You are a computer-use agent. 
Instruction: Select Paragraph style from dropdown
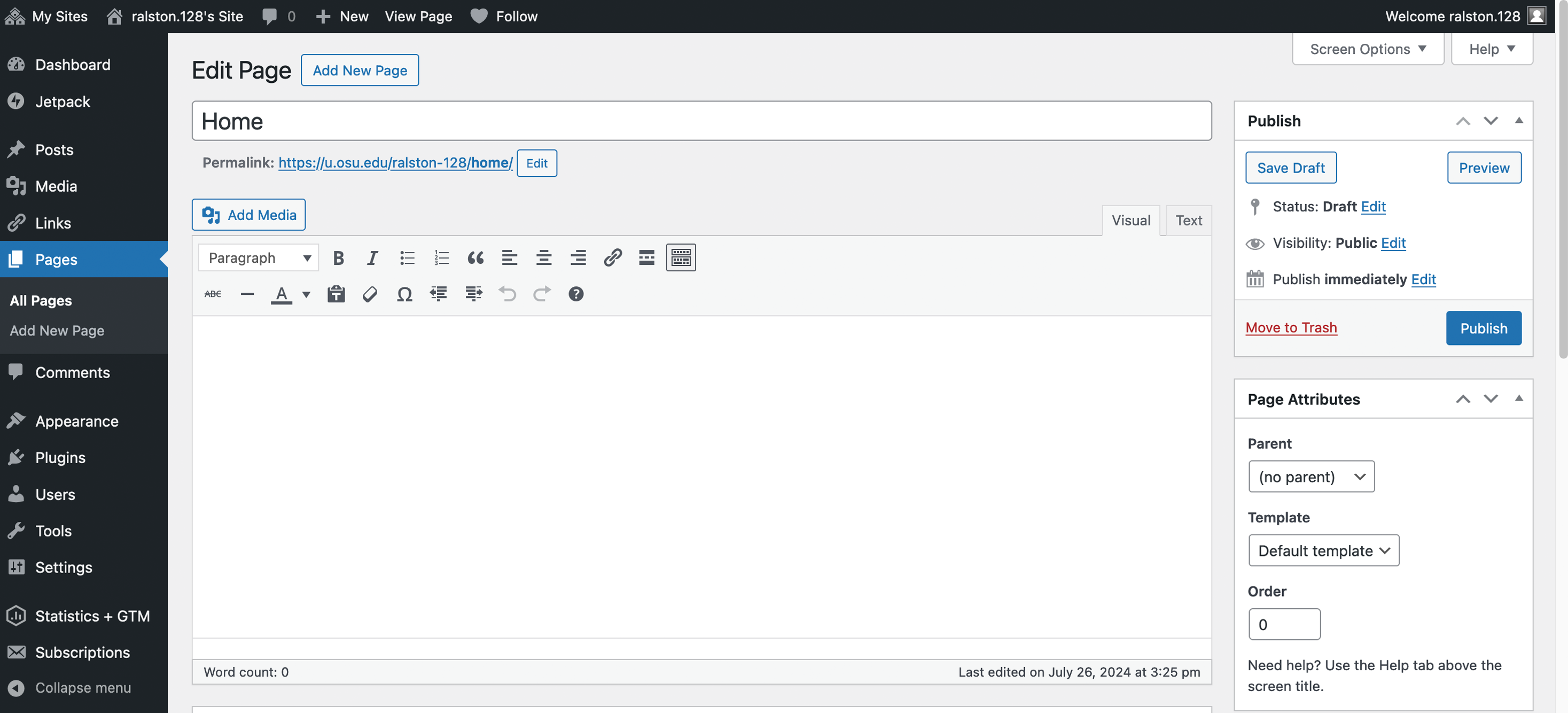click(x=258, y=257)
